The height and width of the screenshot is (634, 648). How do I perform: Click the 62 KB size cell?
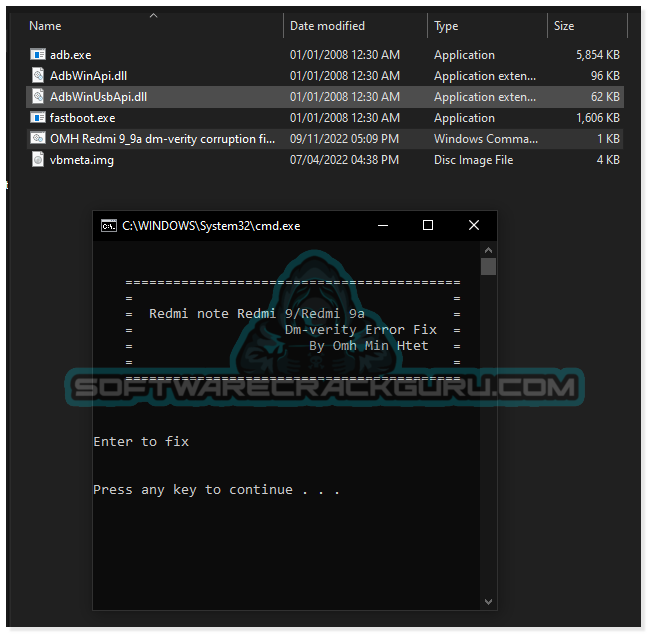[x=605, y=97]
